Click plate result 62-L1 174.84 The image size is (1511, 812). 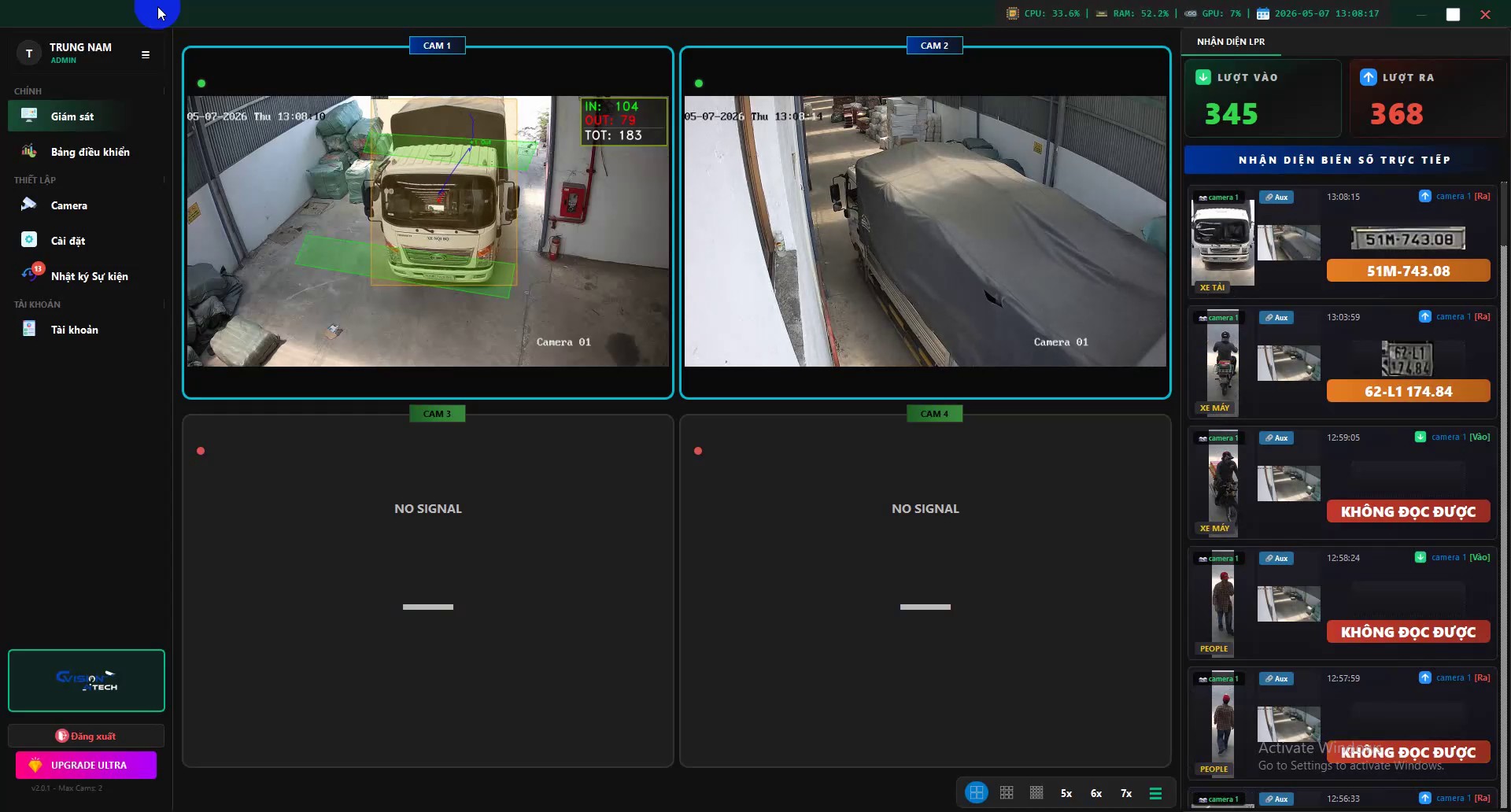[1408, 391]
